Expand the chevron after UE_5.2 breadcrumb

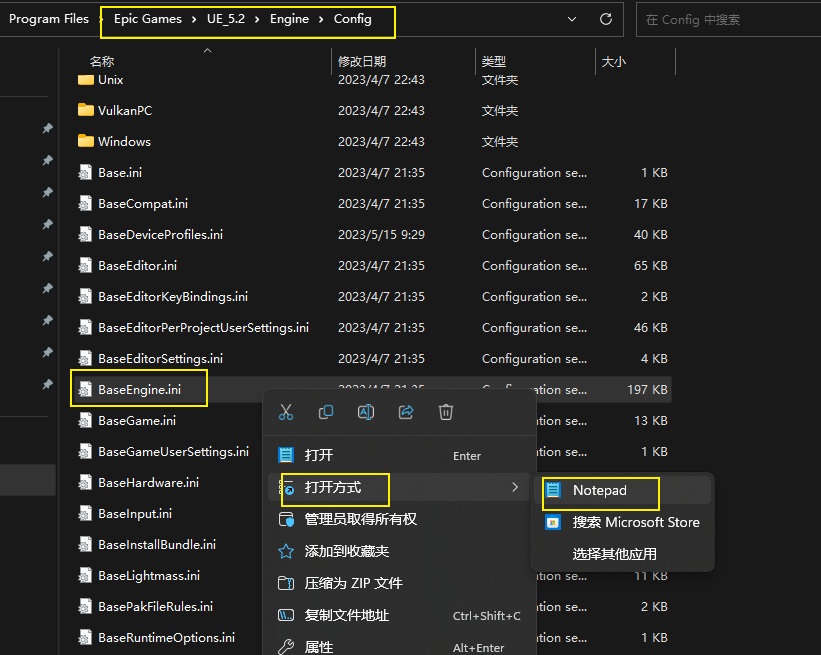tap(257, 19)
